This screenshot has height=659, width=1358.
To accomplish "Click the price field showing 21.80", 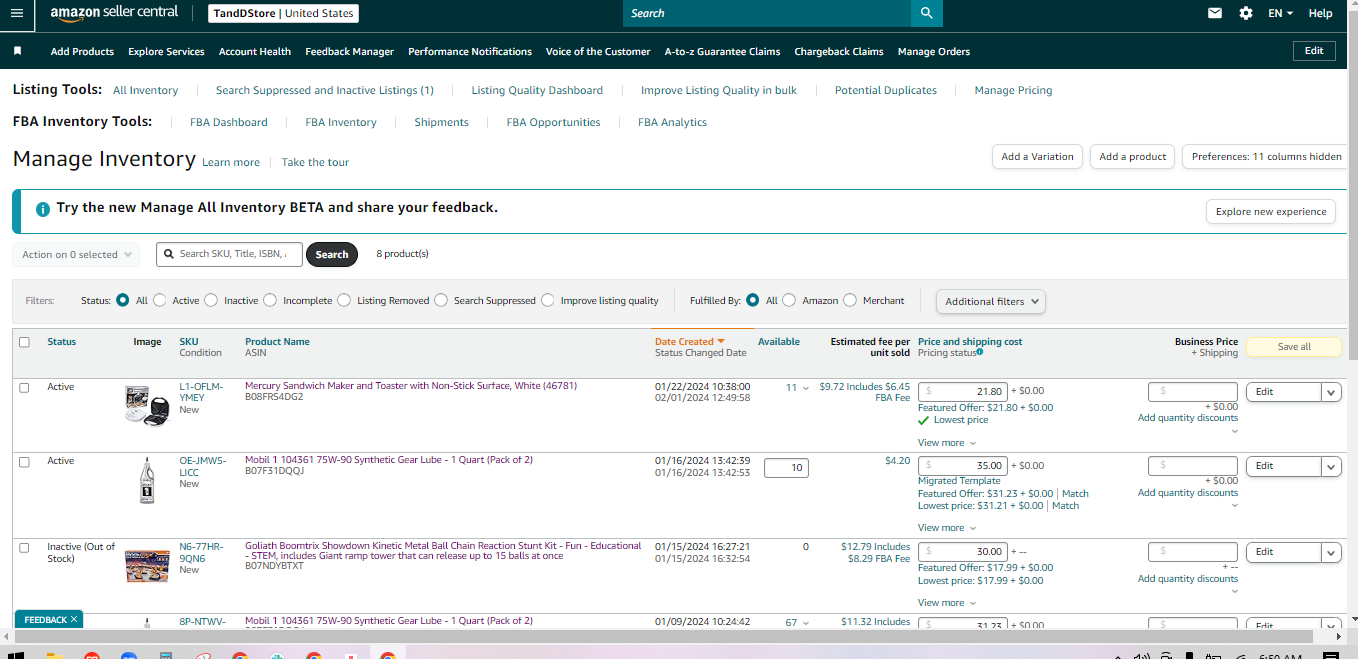I will click(x=962, y=392).
